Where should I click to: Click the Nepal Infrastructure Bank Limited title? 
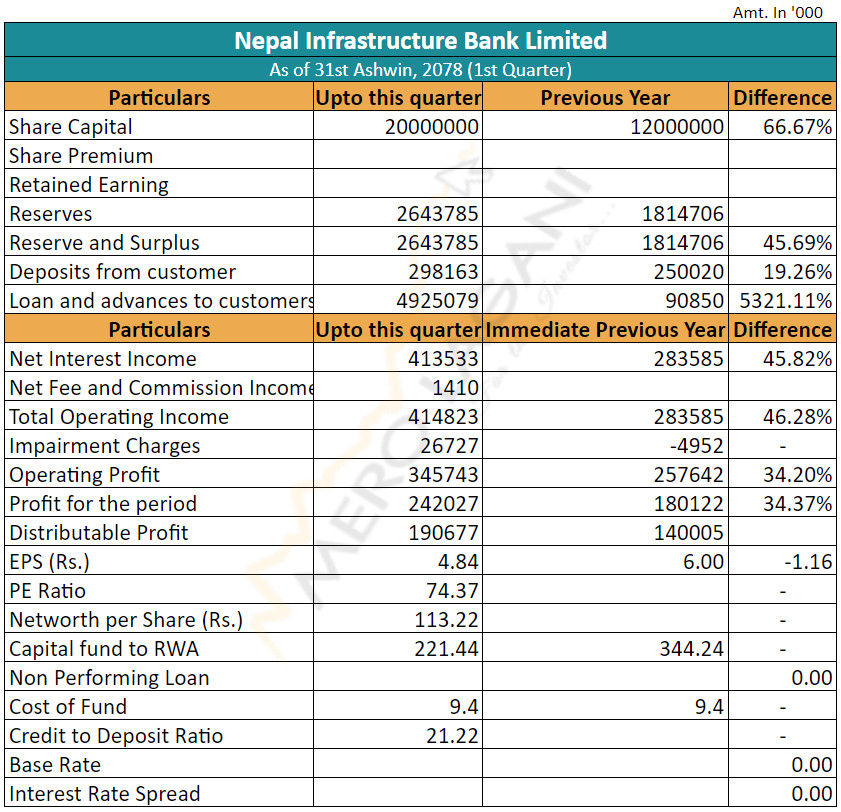420,41
